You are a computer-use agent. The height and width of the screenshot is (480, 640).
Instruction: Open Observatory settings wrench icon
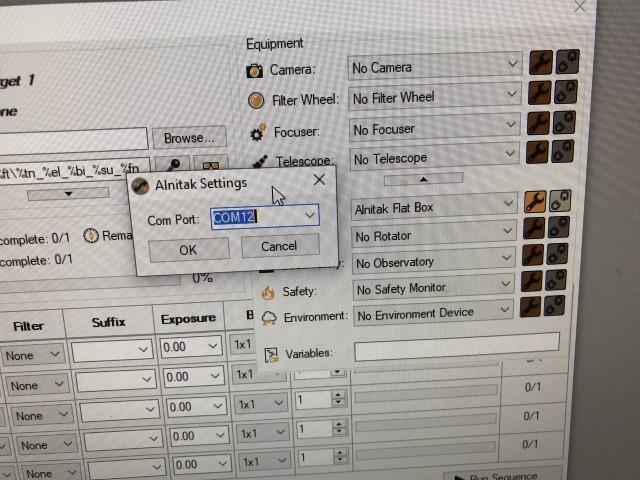click(x=533, y=255)
